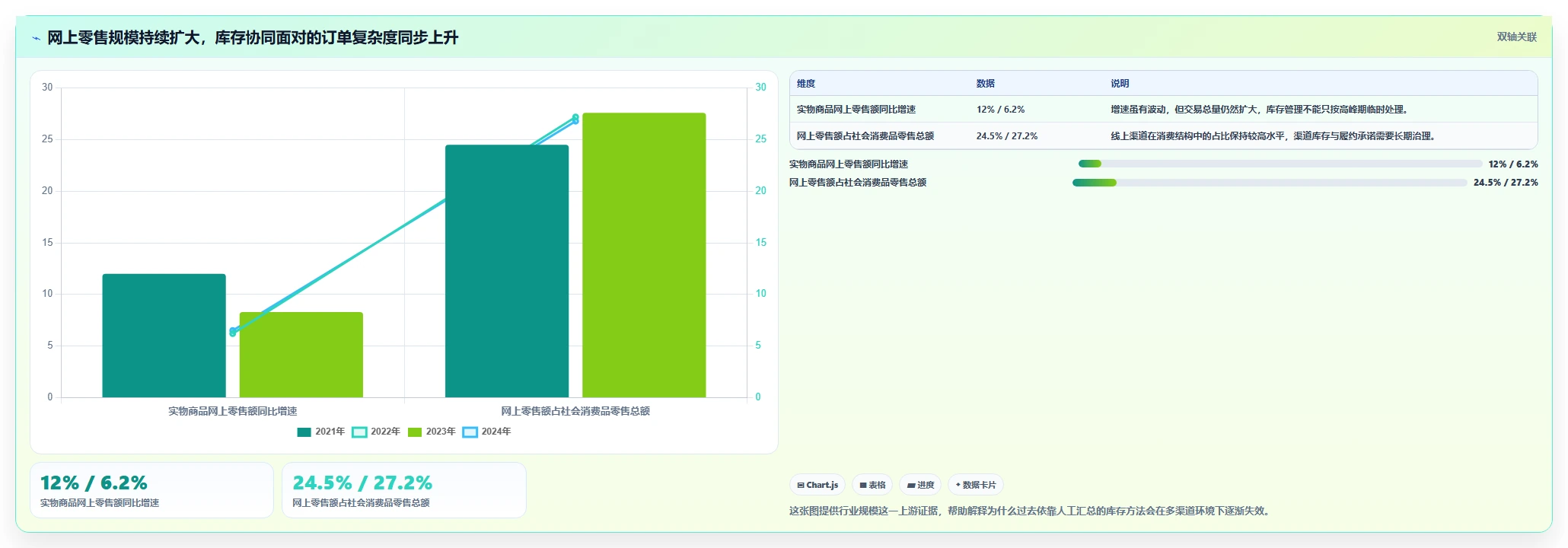This screenshot has height=548, width=1568.
Task: Click x-axis label 网上零售额占社会消费品零售总额
Action: [575, 411]
